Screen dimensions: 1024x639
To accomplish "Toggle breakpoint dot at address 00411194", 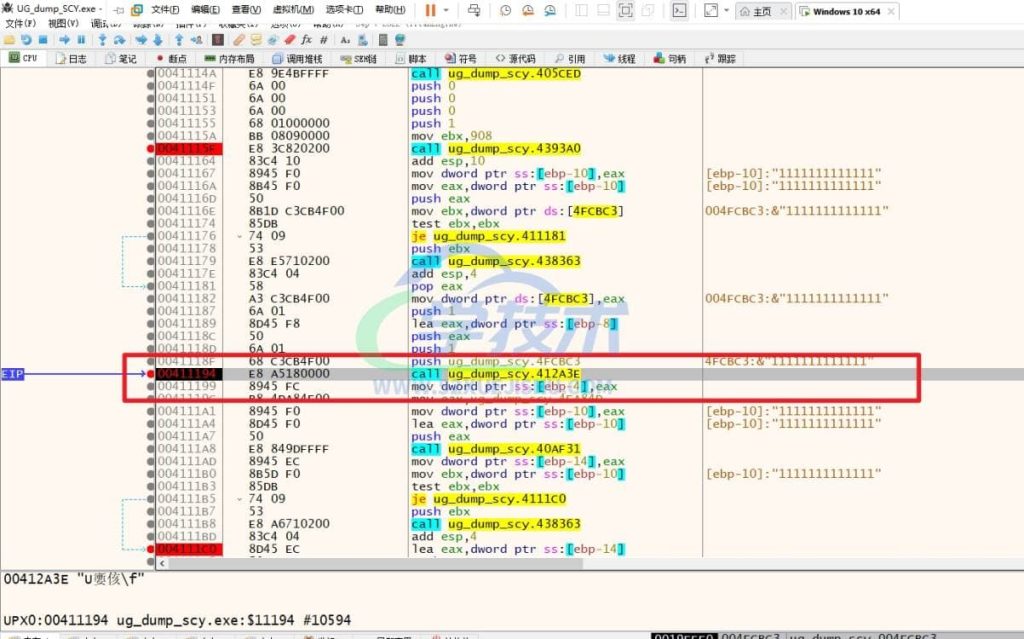I will (x=151, y=373).
